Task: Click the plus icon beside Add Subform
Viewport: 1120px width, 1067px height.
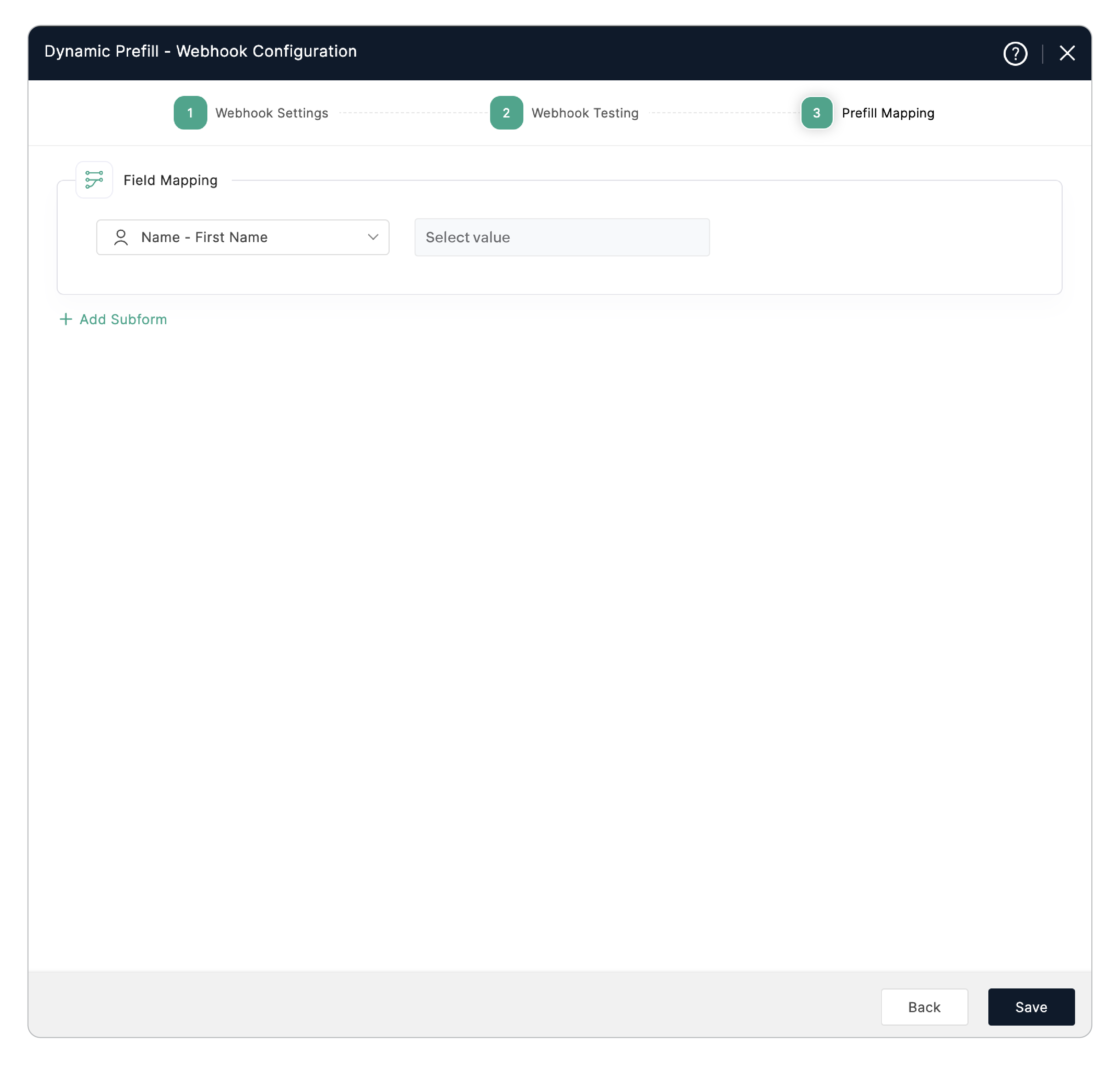Action: (x=66, y=319)
